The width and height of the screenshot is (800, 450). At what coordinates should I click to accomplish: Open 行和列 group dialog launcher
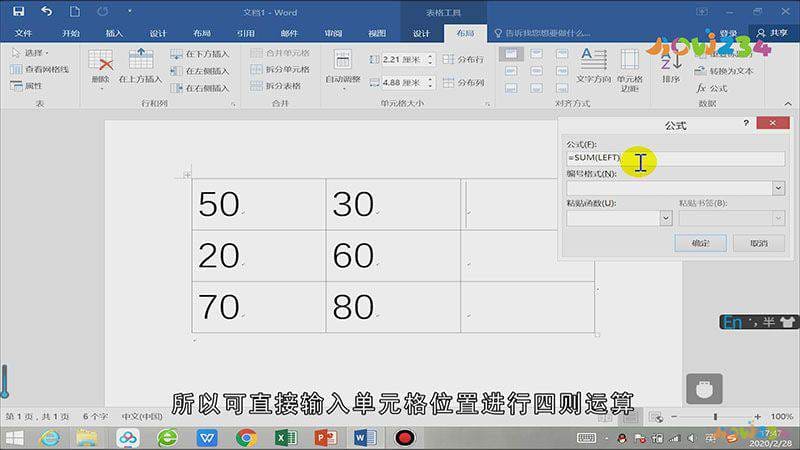[x=233, y=104]
